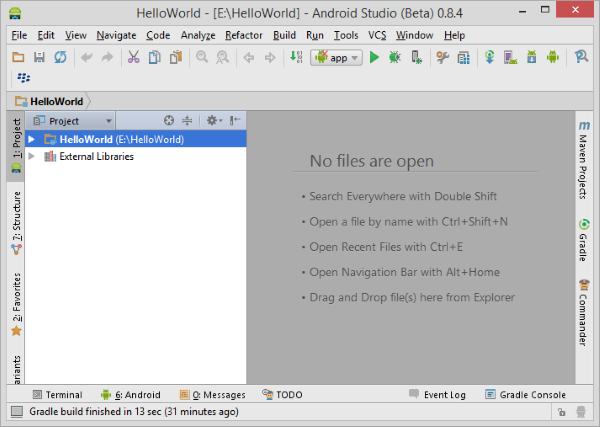Open the Code menu
The height and width of the screenshot is (427, 600).
pos(158,35)
